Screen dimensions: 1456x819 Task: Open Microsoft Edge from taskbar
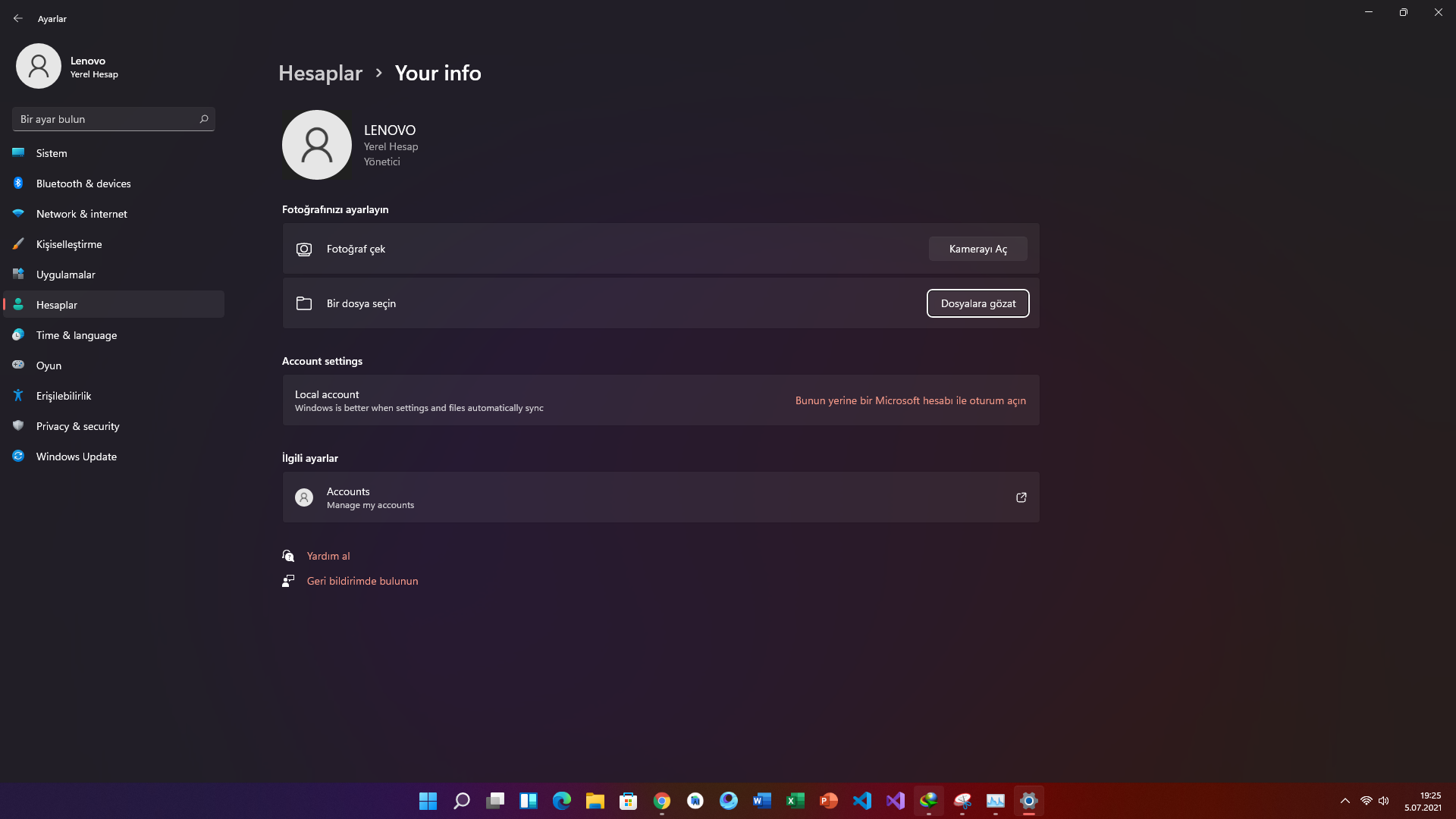[562, 801]
